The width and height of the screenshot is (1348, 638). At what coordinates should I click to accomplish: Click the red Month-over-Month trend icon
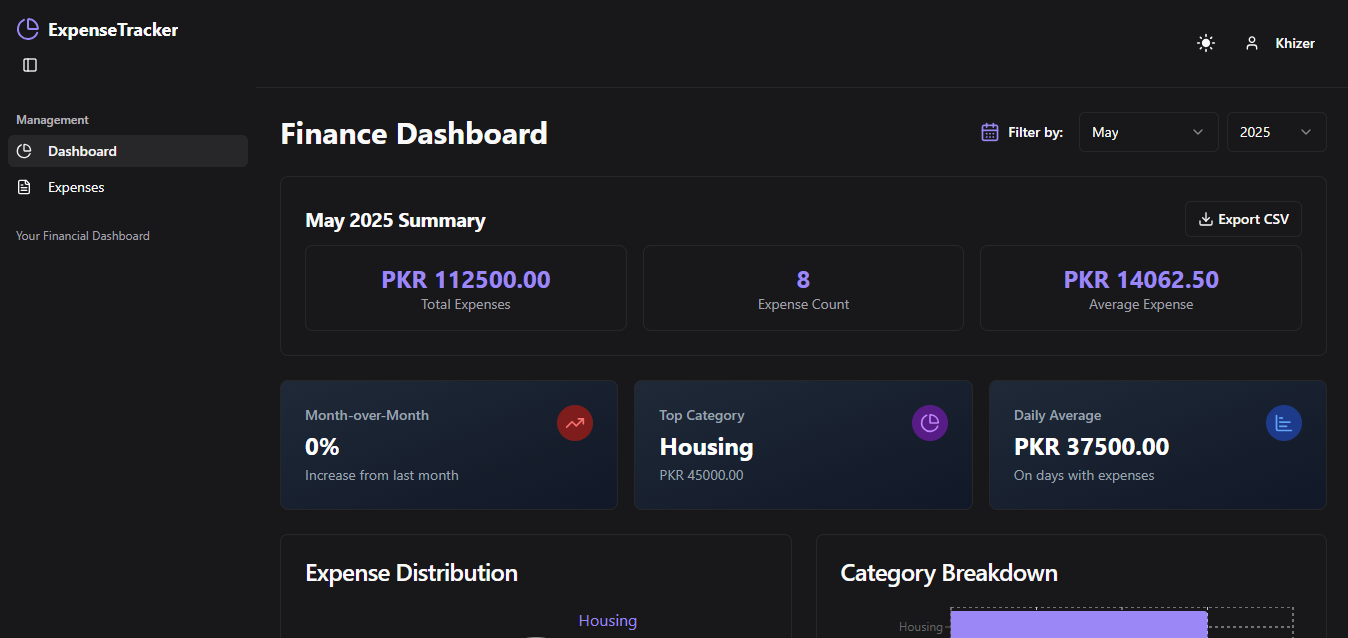(575, 423)
